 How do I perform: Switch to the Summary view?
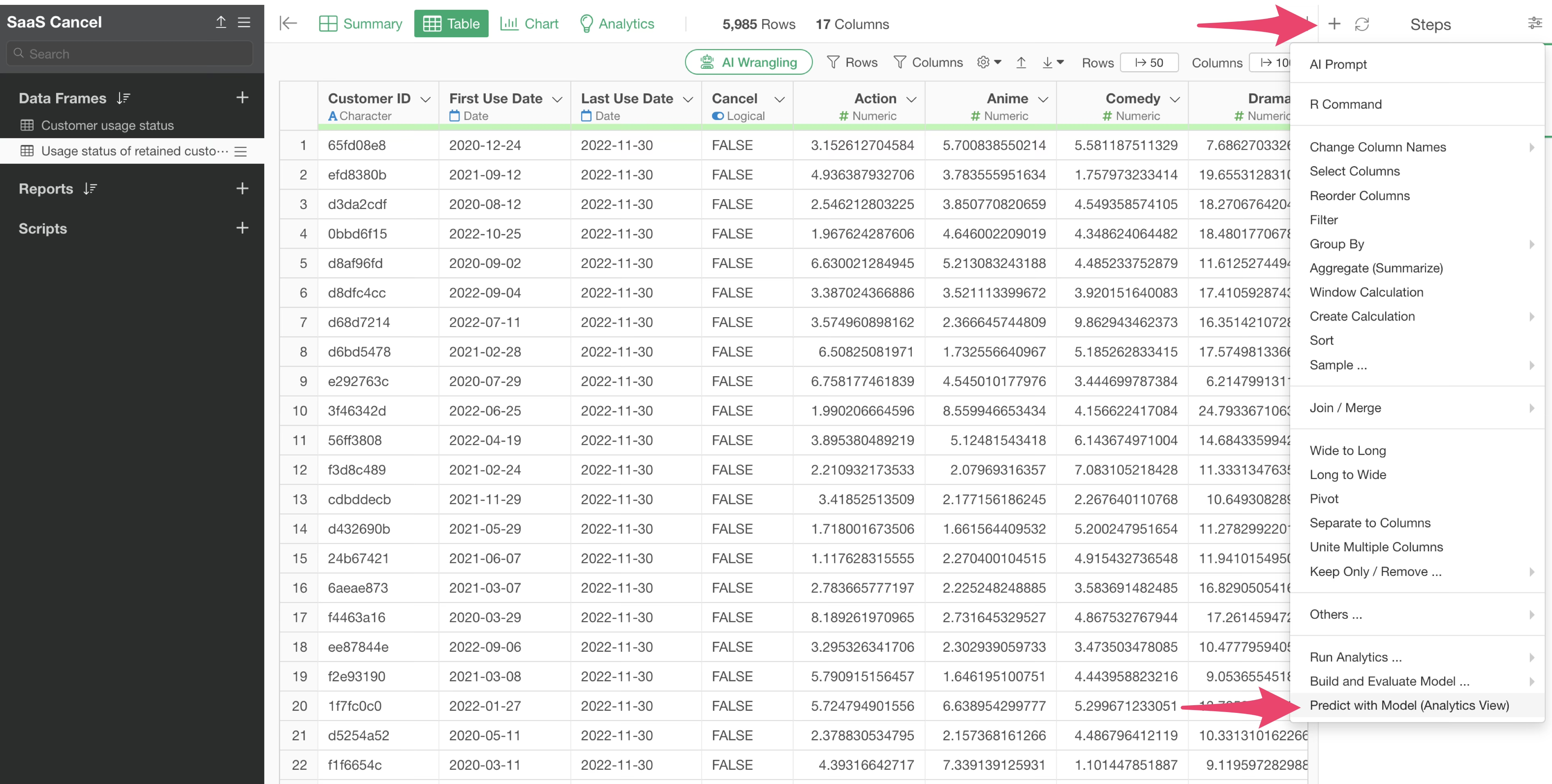pos(360,24)
